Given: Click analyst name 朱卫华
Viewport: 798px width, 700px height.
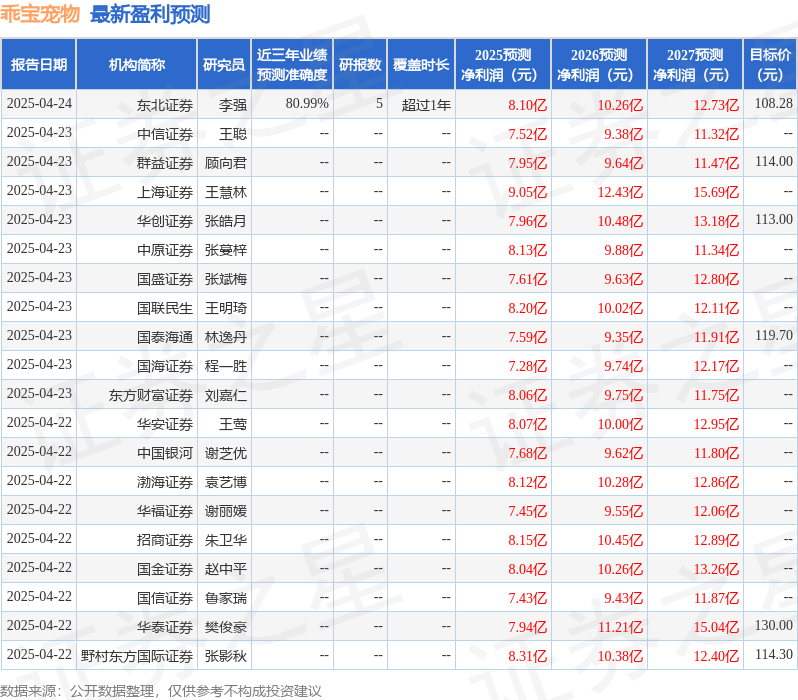Looking at the screenshot, I should 226,541.
